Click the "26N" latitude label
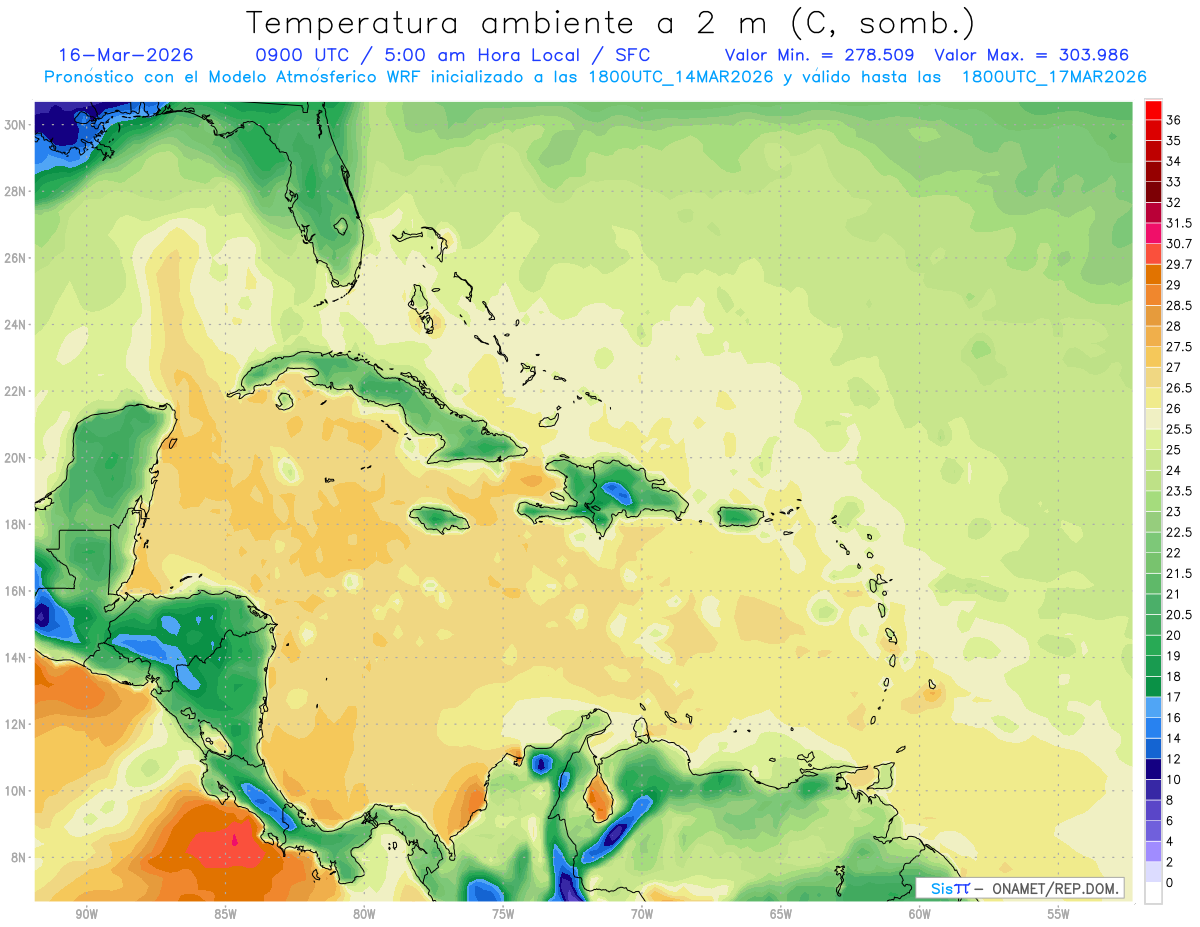This screenshot has height=927, width=1200. point(15,258)
